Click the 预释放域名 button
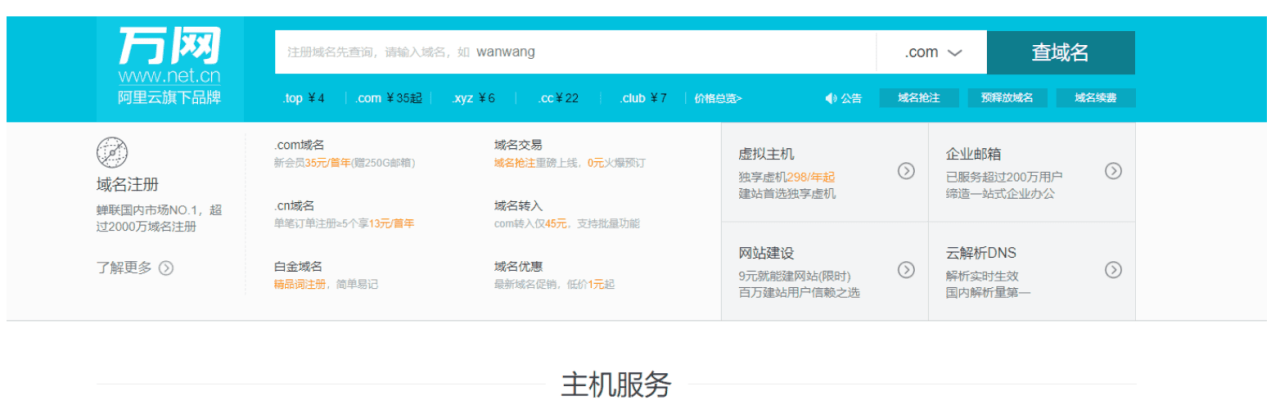1280x414 pixels. (1007, 98)
